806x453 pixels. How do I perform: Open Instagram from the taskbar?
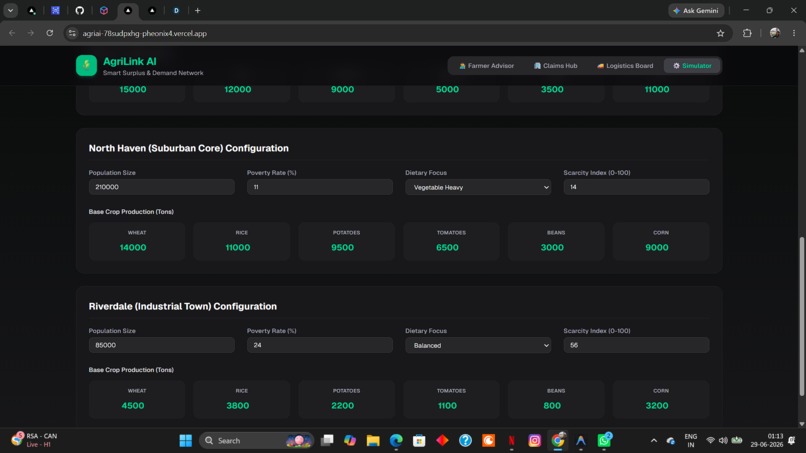tap(535, 441)
